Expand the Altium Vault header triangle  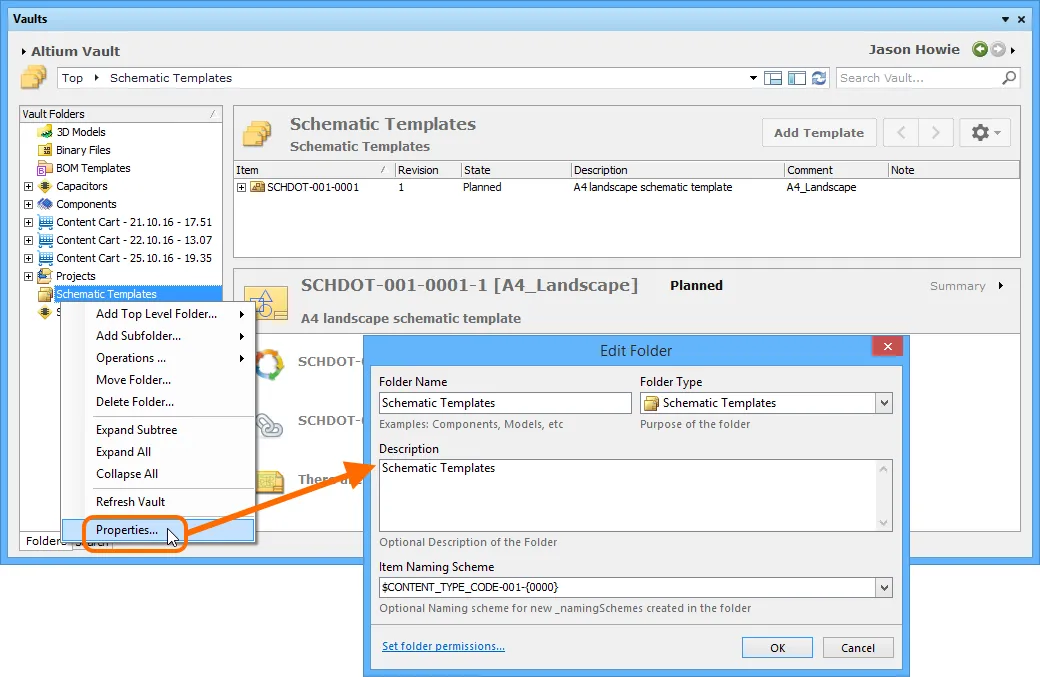[24, 51]
